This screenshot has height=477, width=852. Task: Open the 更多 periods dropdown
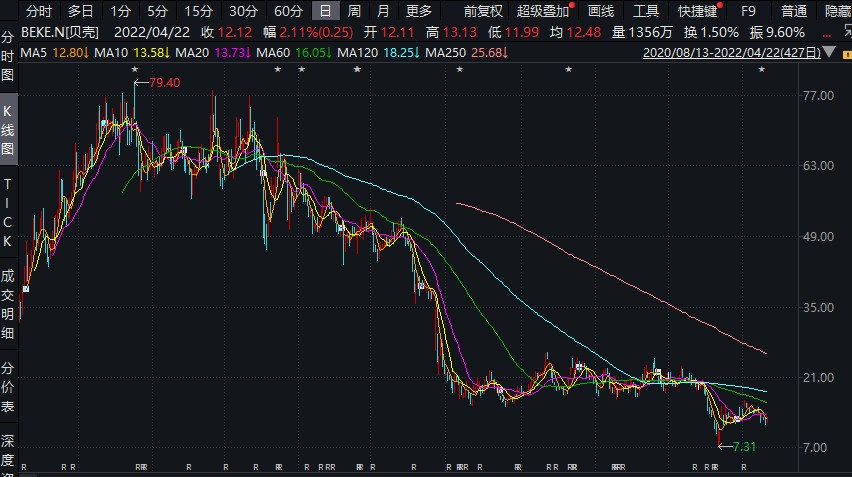(419, 11)
